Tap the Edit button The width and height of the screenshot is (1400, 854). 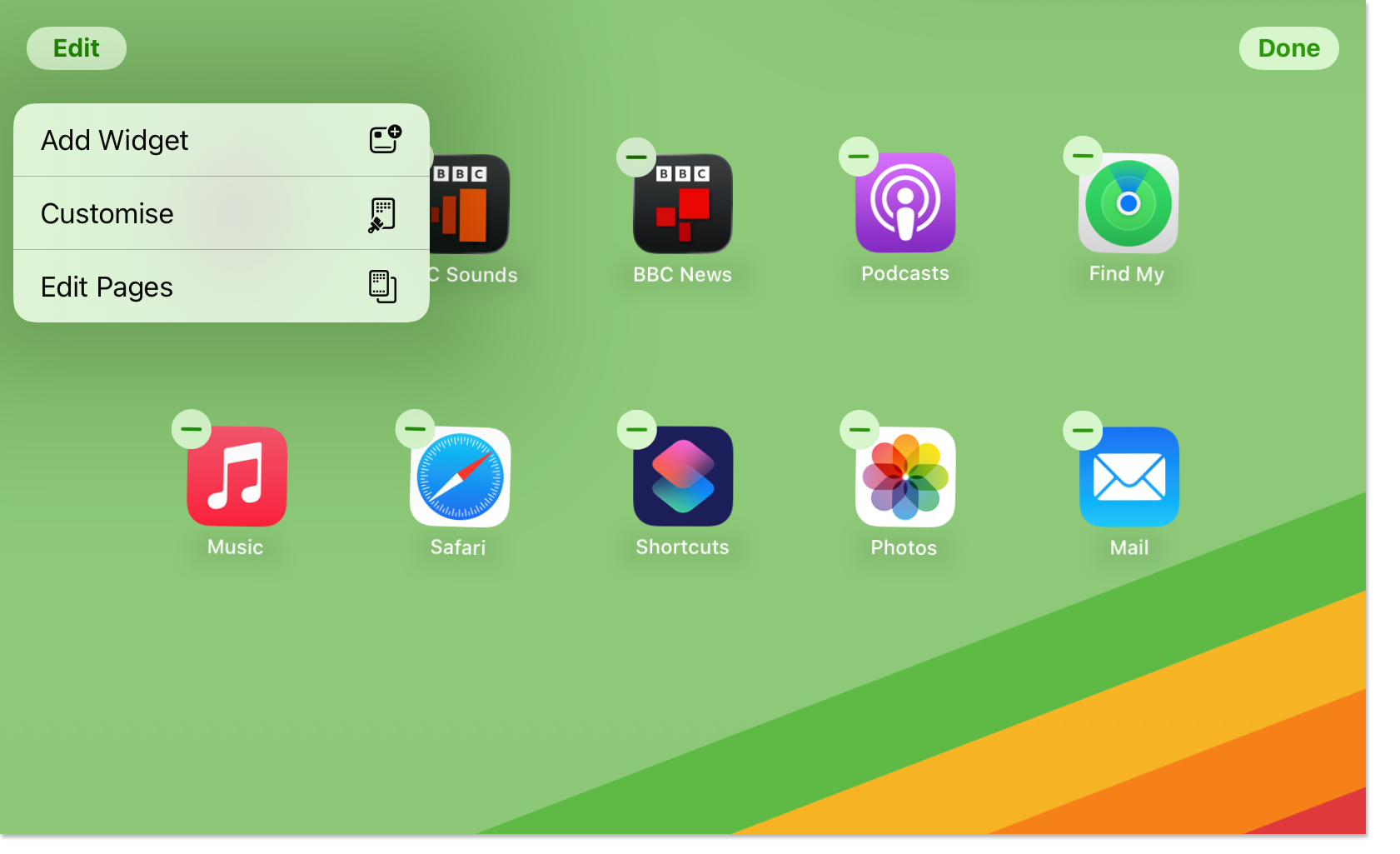click(76, 47)
